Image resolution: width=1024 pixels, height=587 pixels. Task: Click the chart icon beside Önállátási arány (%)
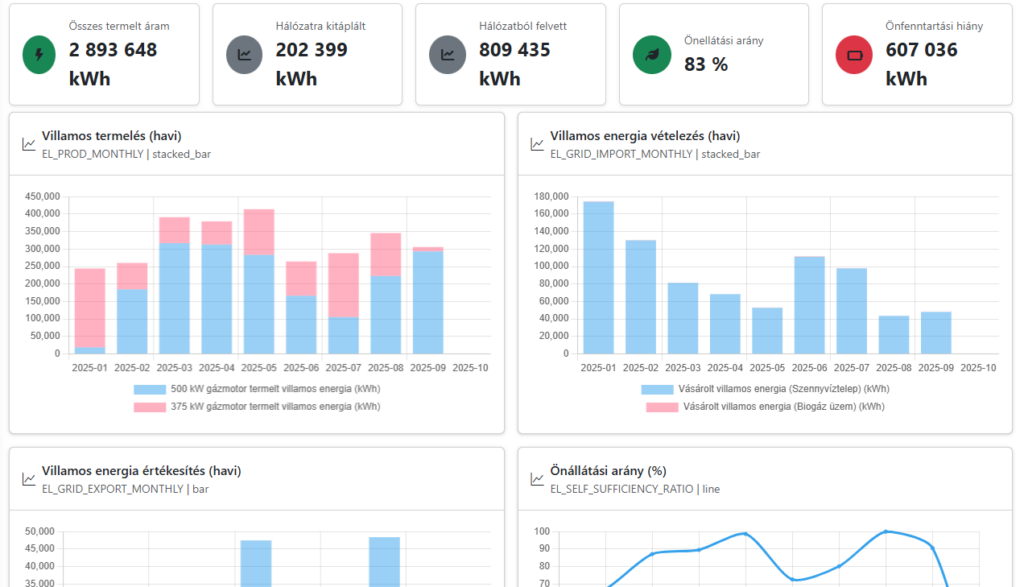[x=537, y=479]
